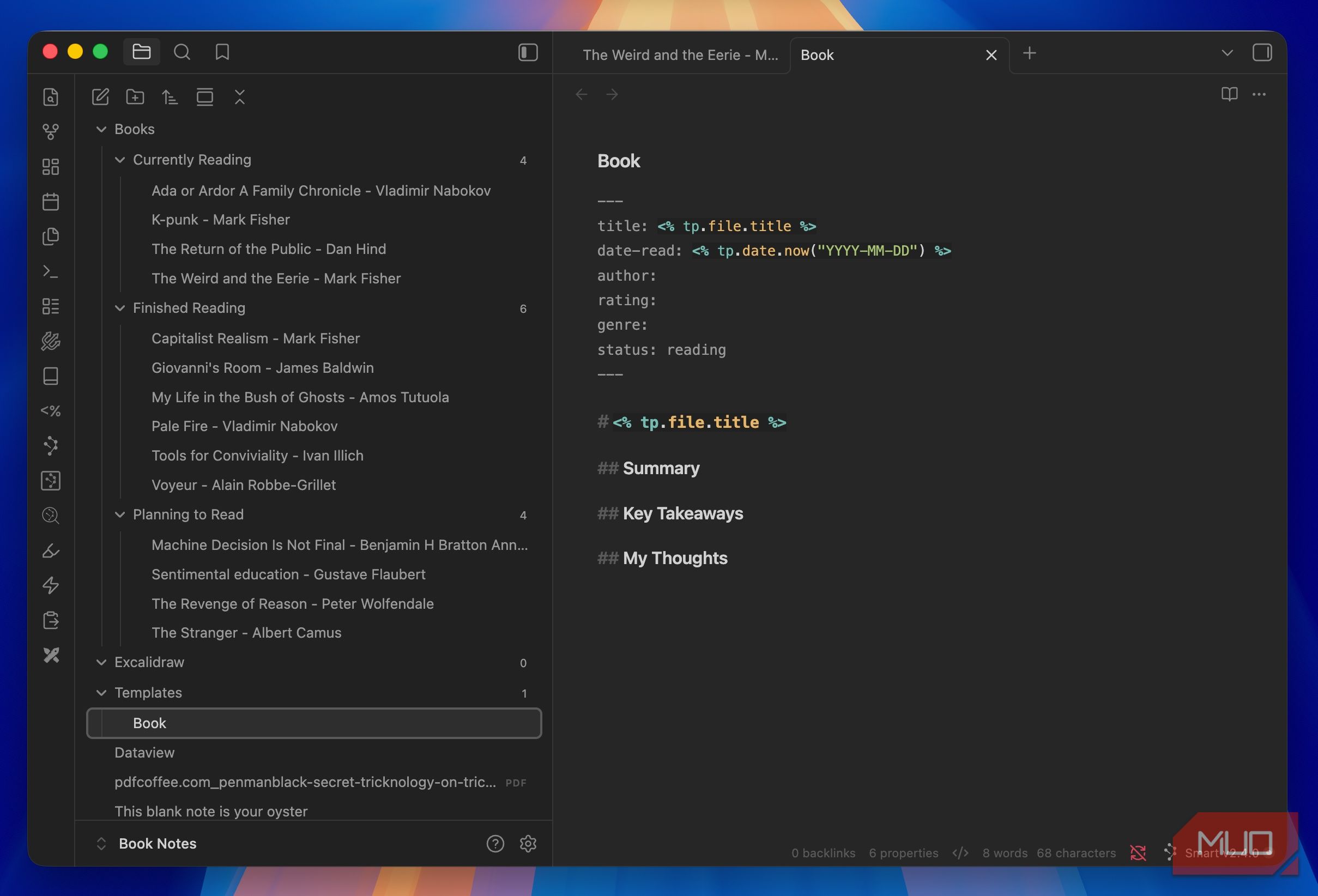Change sort order of file explorer
Screen dimensions: 1318x896
pyautogui.click(x=170, y=97)
